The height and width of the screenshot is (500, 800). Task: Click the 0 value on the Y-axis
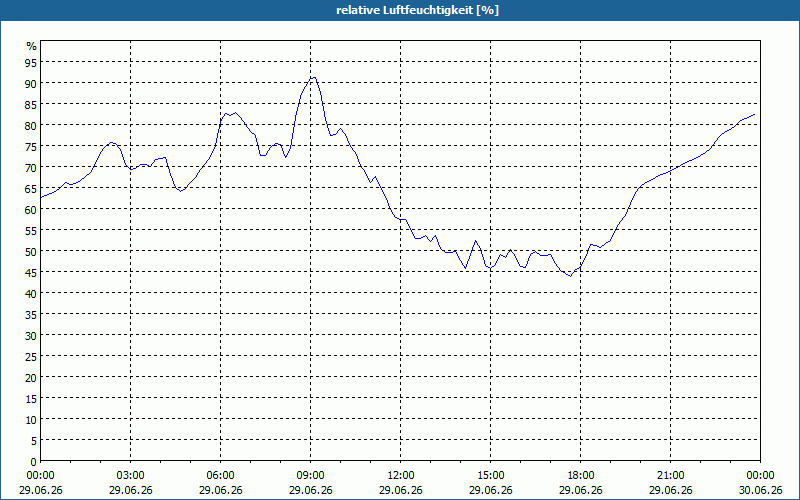tap(34, 462)
